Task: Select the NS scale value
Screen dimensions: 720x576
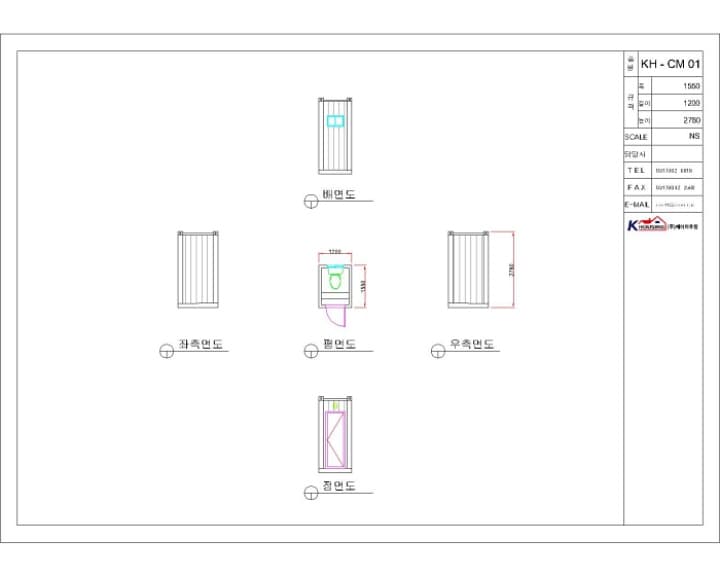Action: point(694,136)
